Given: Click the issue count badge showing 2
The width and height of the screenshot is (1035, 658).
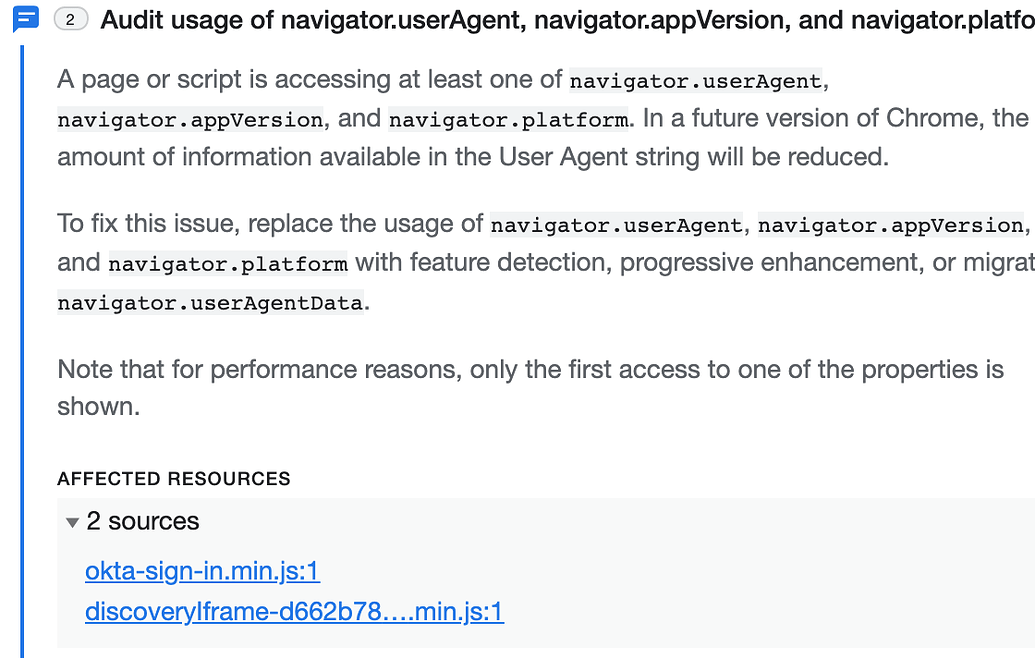Looking at the screenshot, I should (70, 19).
